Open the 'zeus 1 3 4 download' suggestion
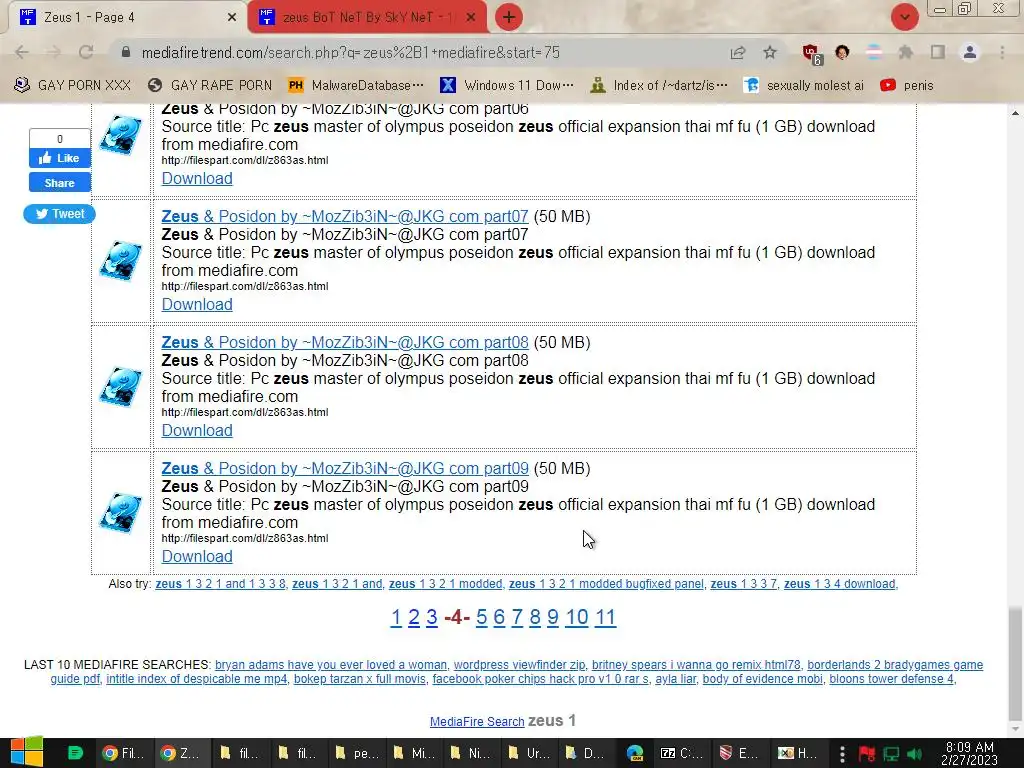The height and width of the screenshot is (768, 1024). [840, 584]
